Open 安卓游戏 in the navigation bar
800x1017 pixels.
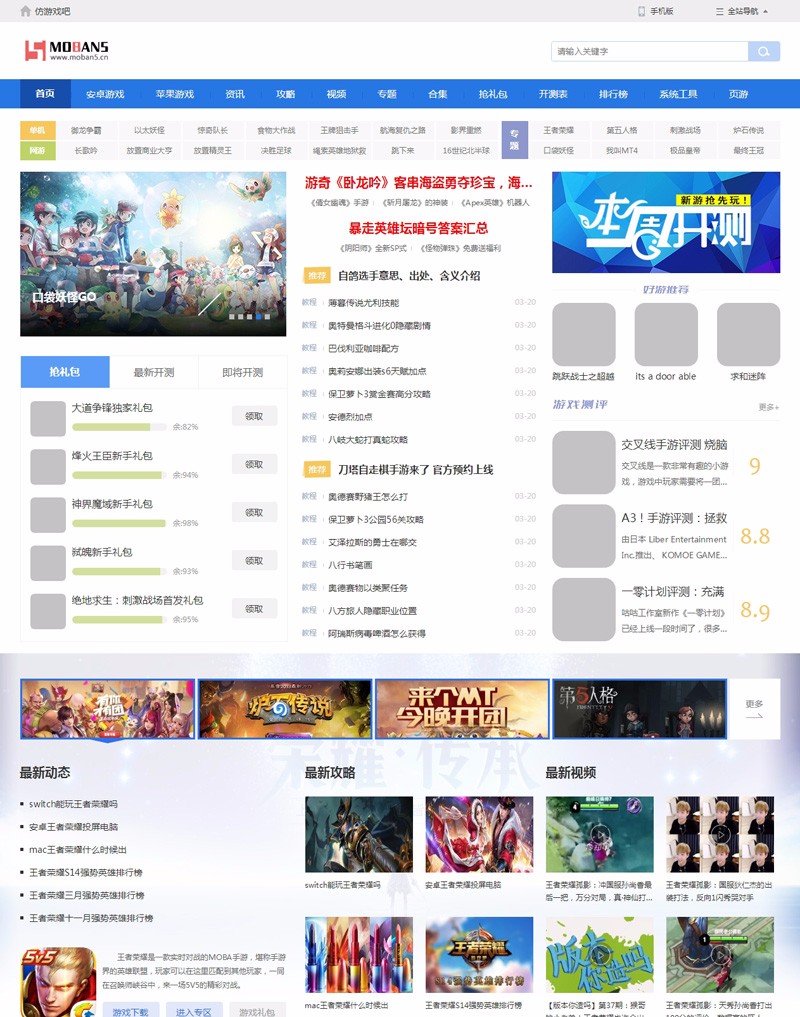tap(105, 94)
